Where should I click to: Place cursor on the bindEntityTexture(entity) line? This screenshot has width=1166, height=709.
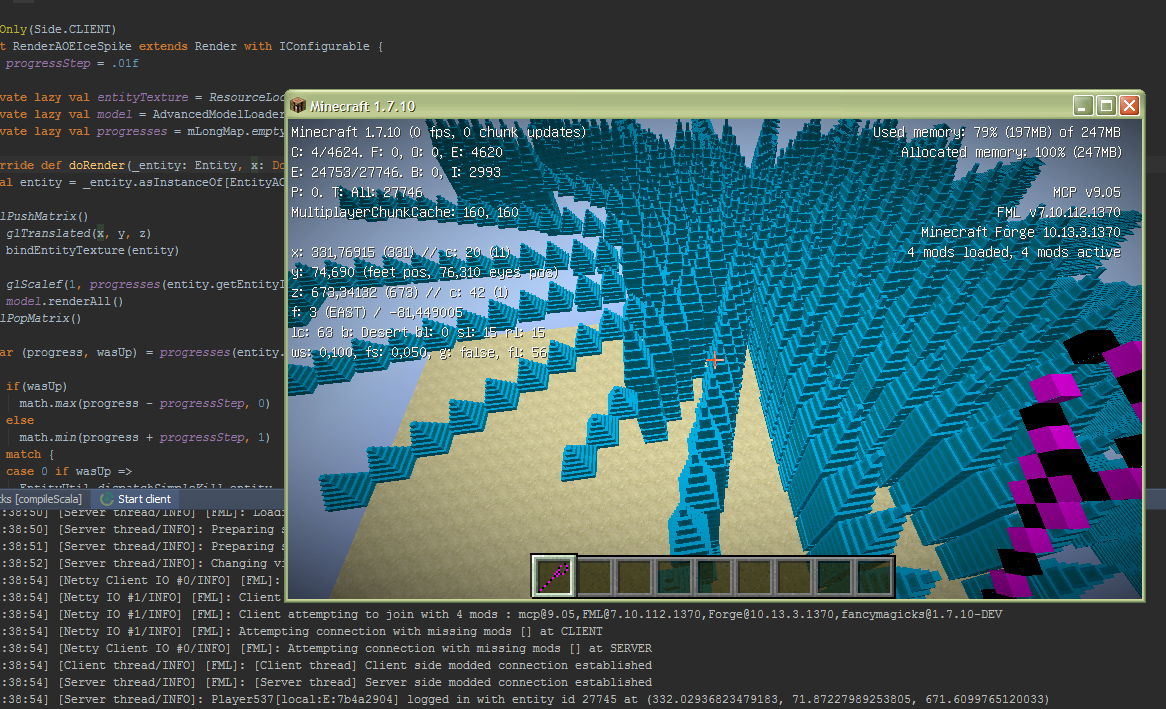[93, 250]
